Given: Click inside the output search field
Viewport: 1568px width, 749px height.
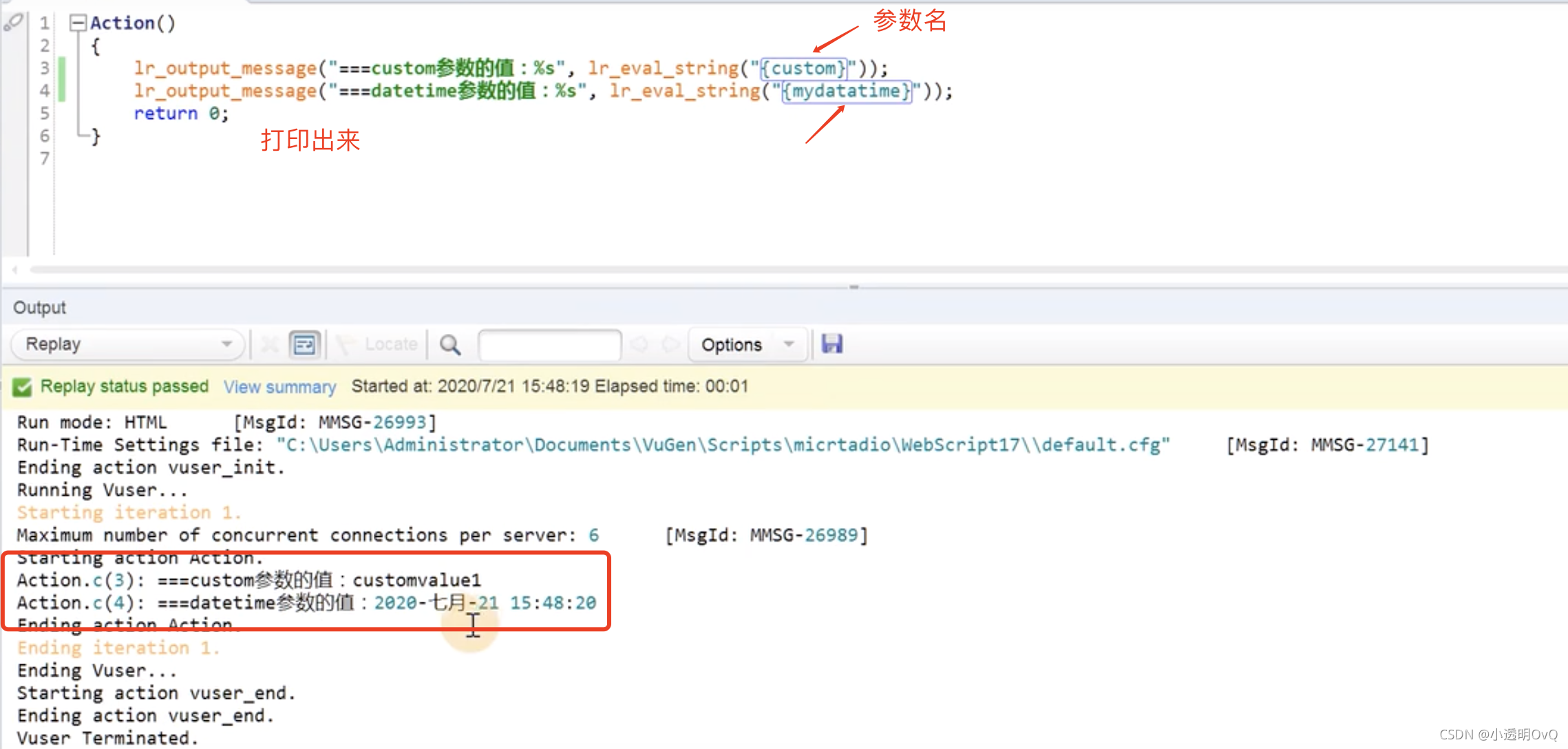Looking at the screenshot, I should click(x=549, y=344).
